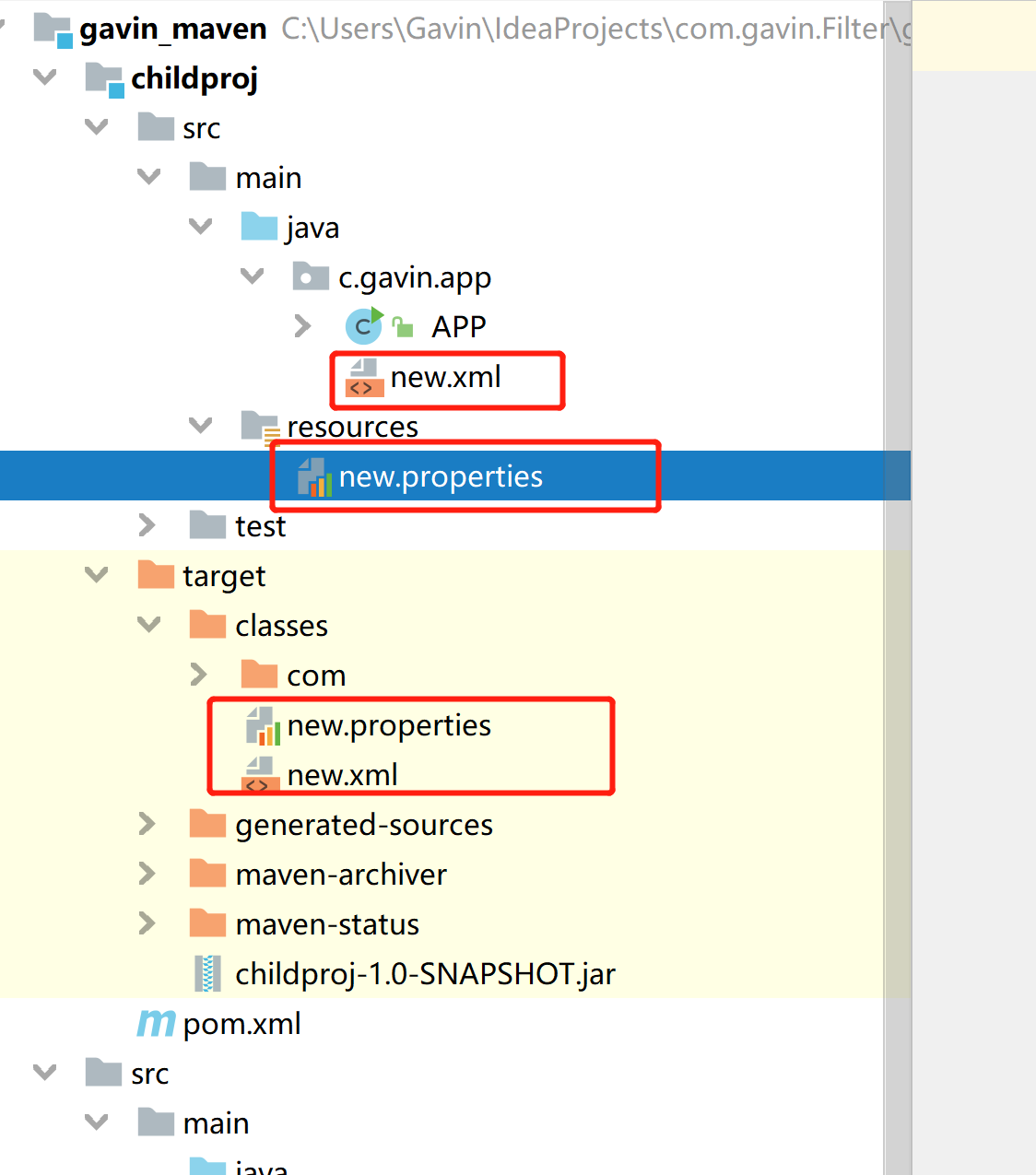Select the new.xml label in c.gavin.app
1036x1175 pixels.
446,377
